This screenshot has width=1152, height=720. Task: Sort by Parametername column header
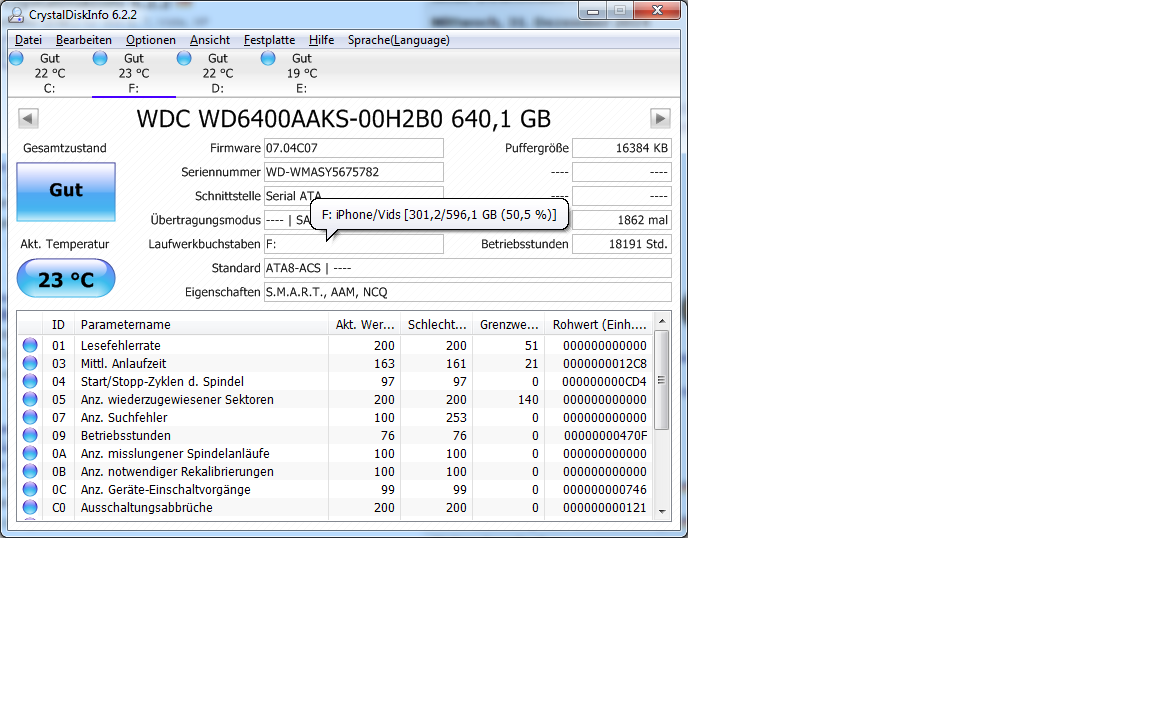(201, 325)
